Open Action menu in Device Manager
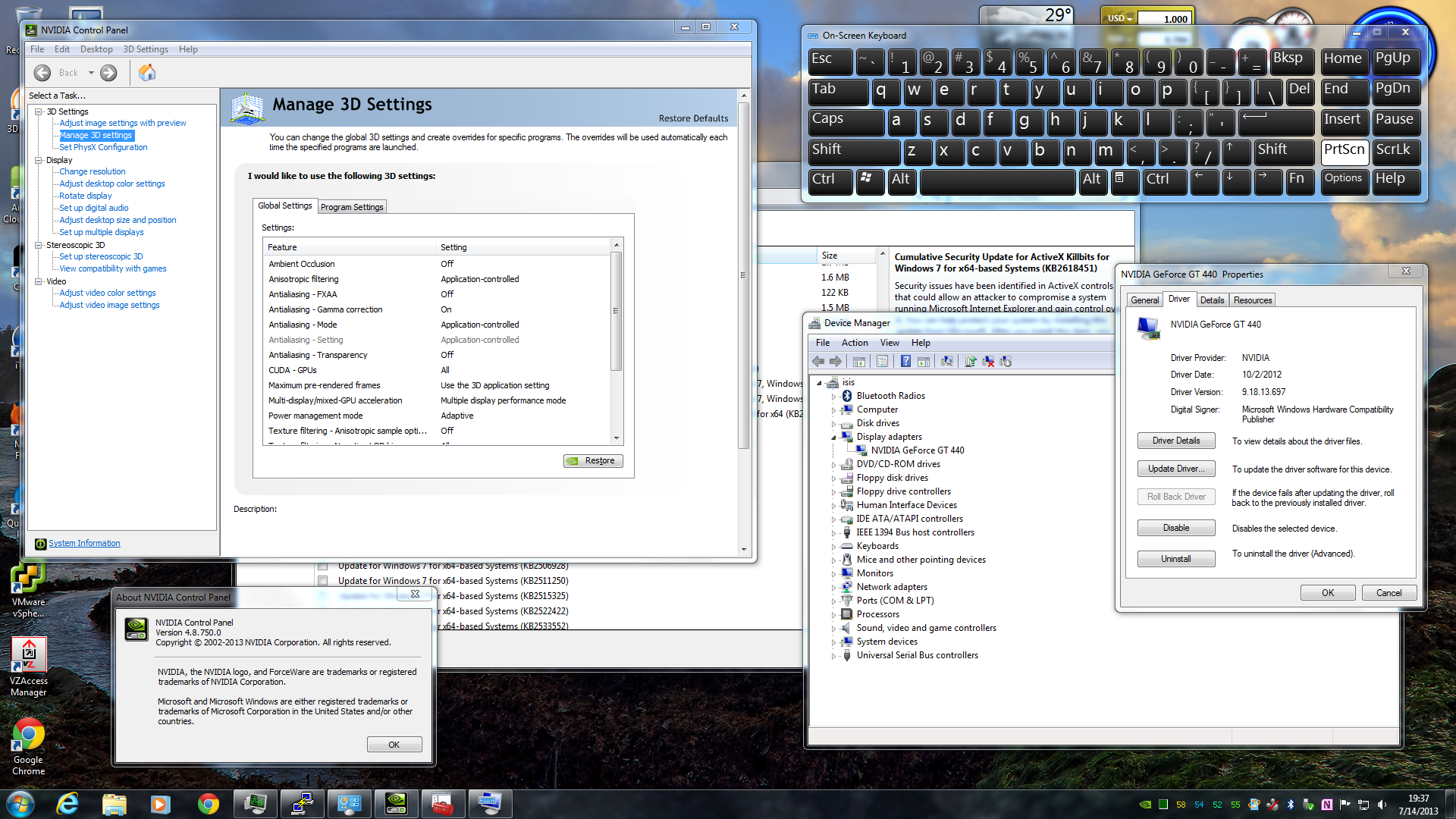The width and height of the screenshot is (1456, 819). 855,343
